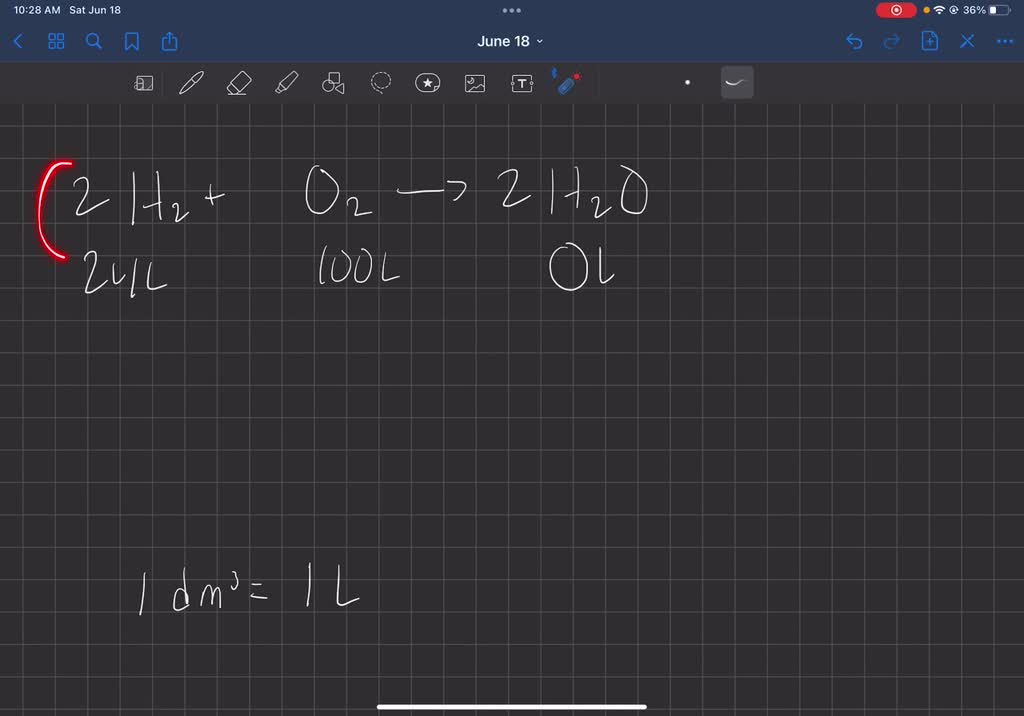1024x716 pixels.
Task: Open the Elements stickers tool
Action: [427, 83]
